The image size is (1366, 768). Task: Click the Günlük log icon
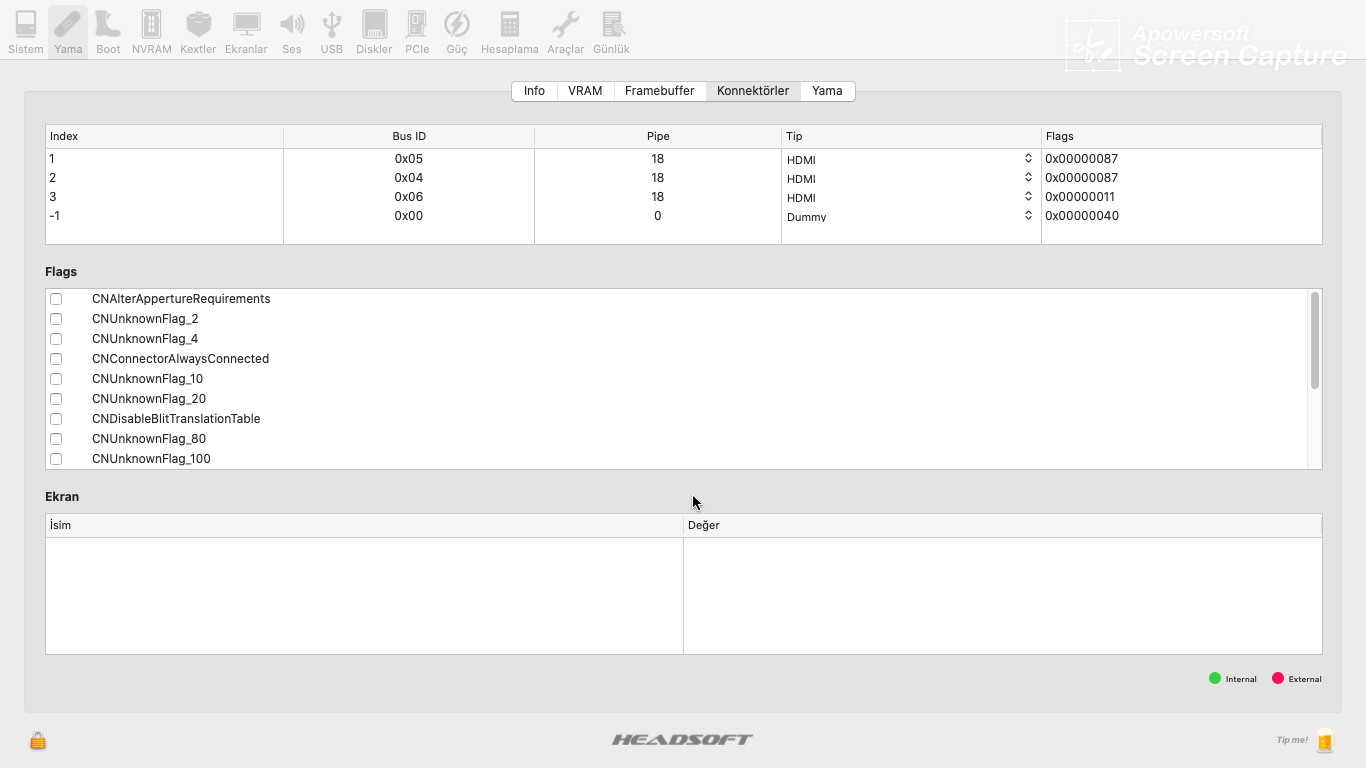(611, 30)
